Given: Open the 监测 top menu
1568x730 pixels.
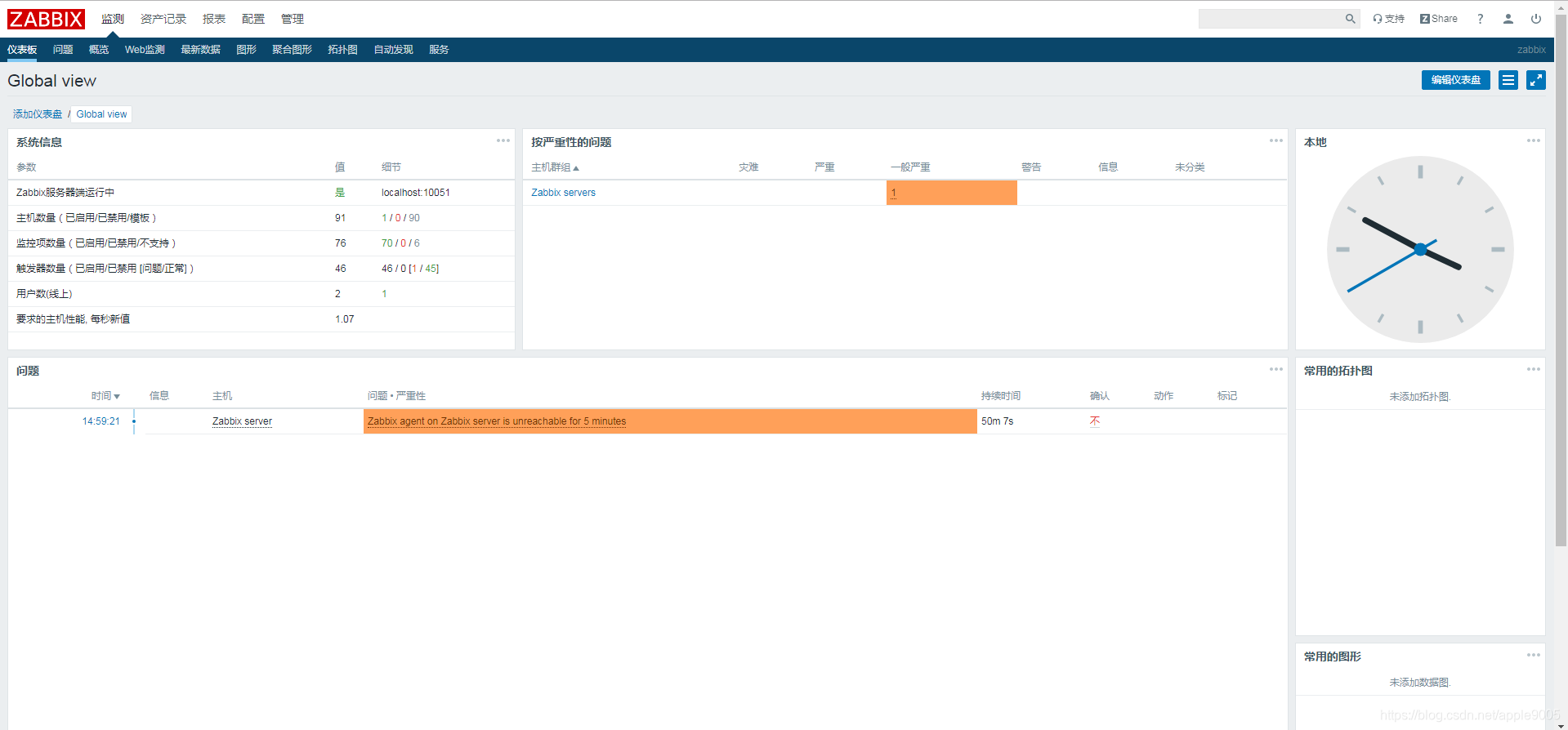Looking at the screenshot, I should [113, 19].
